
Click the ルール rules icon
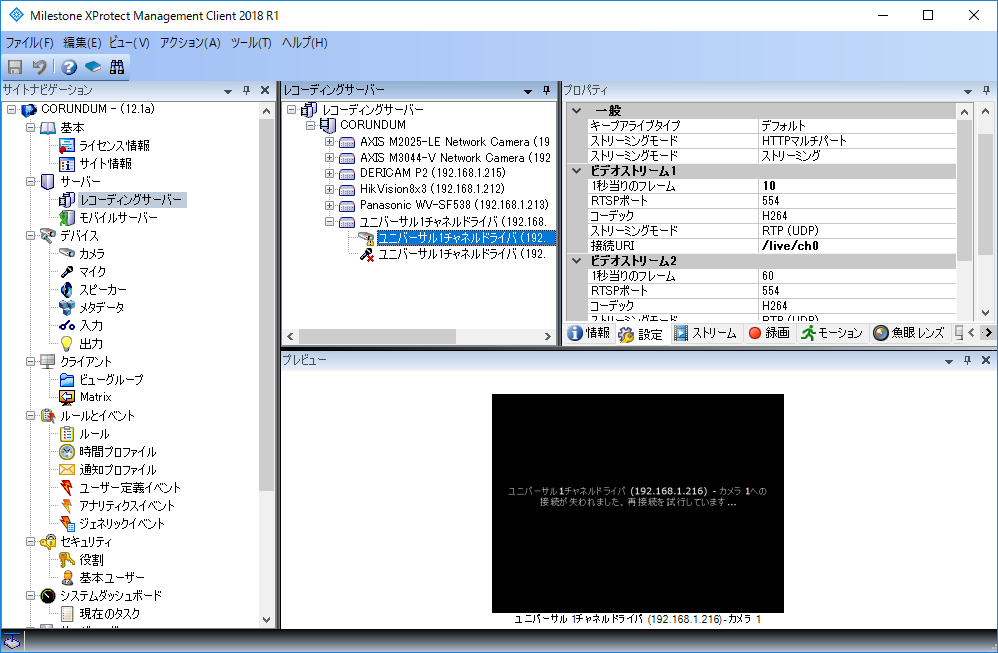[67, 434]
